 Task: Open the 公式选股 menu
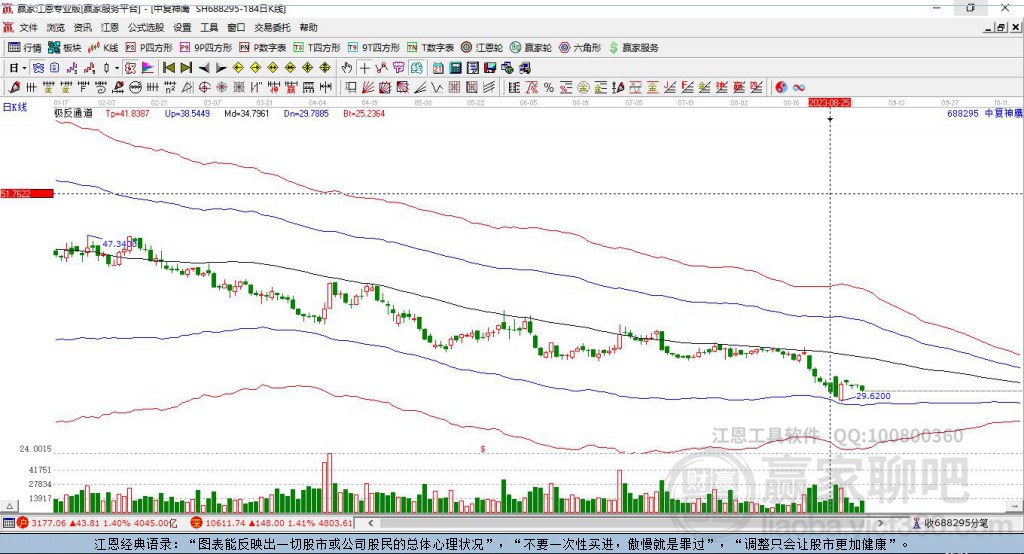tap(146, 27)
